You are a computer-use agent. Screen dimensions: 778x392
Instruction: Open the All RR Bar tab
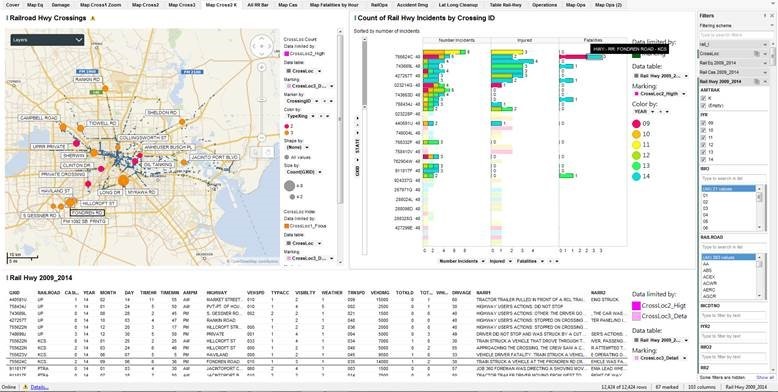coord(257,4)
